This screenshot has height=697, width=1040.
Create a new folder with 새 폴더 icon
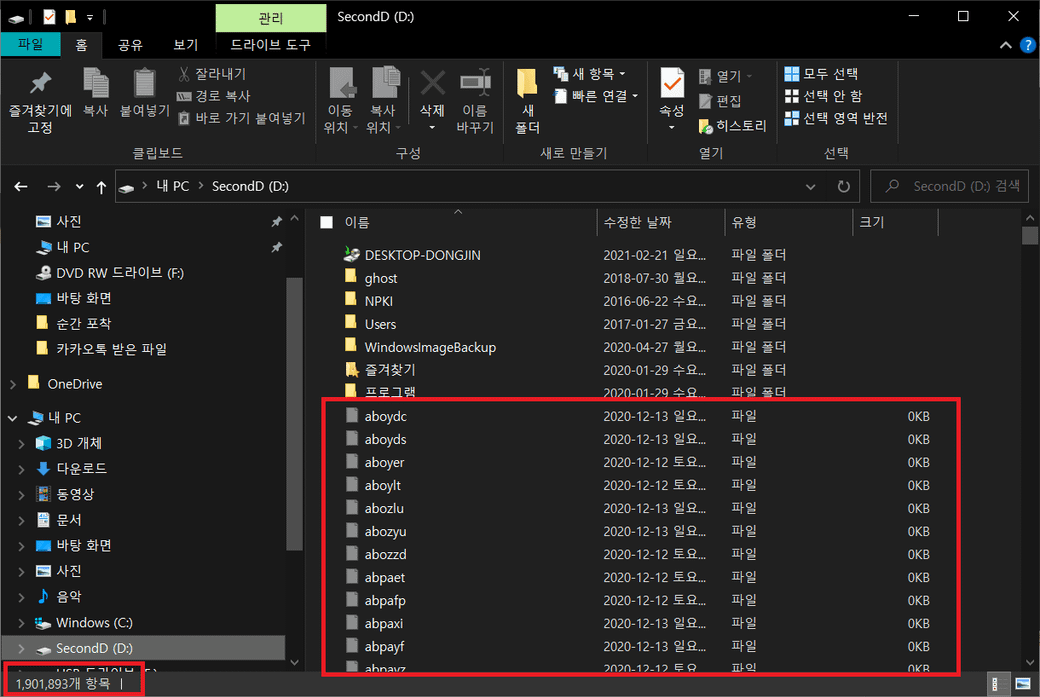pos(527,84)
